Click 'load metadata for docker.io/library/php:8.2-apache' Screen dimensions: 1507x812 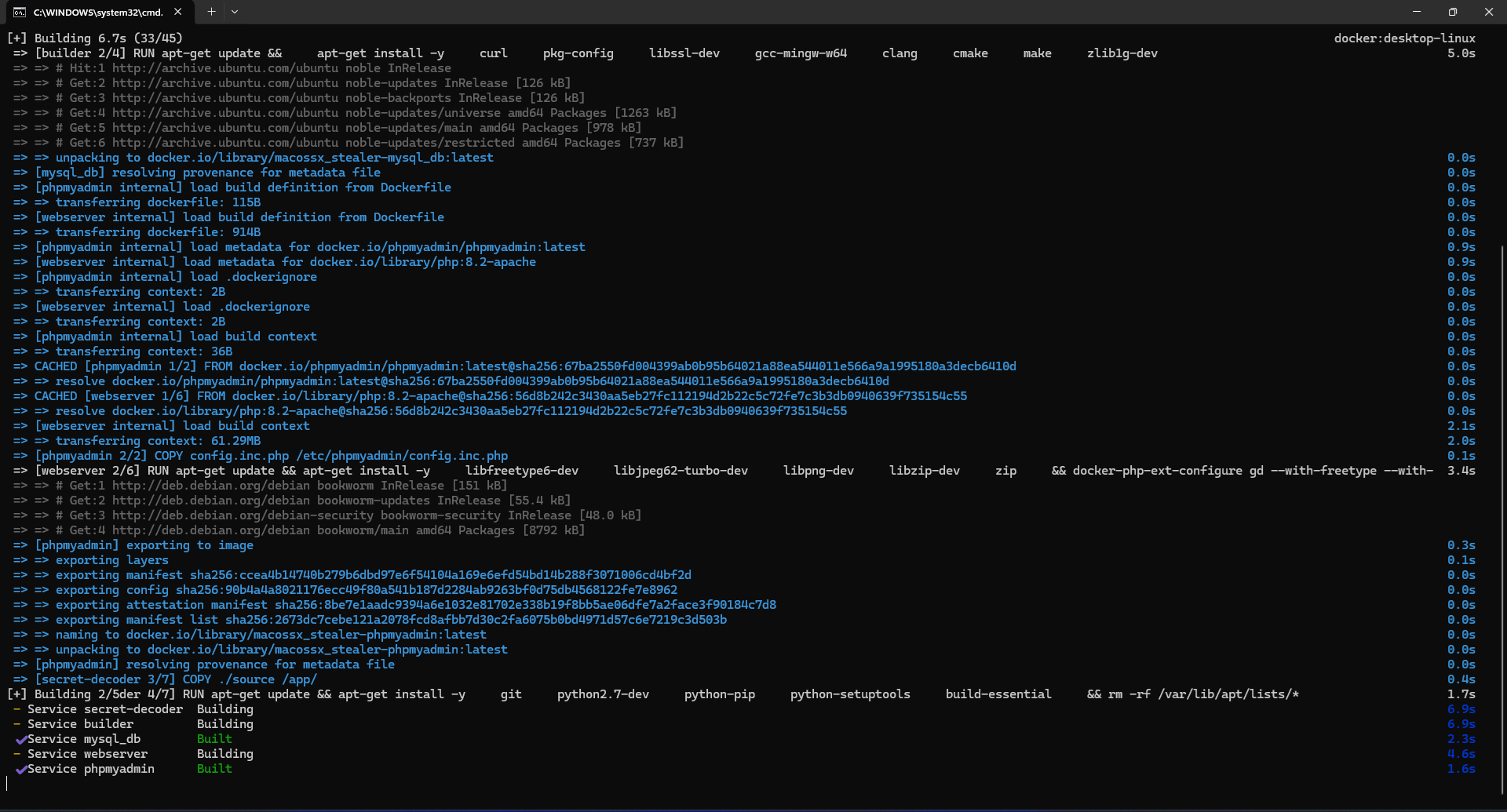[275, 262]
